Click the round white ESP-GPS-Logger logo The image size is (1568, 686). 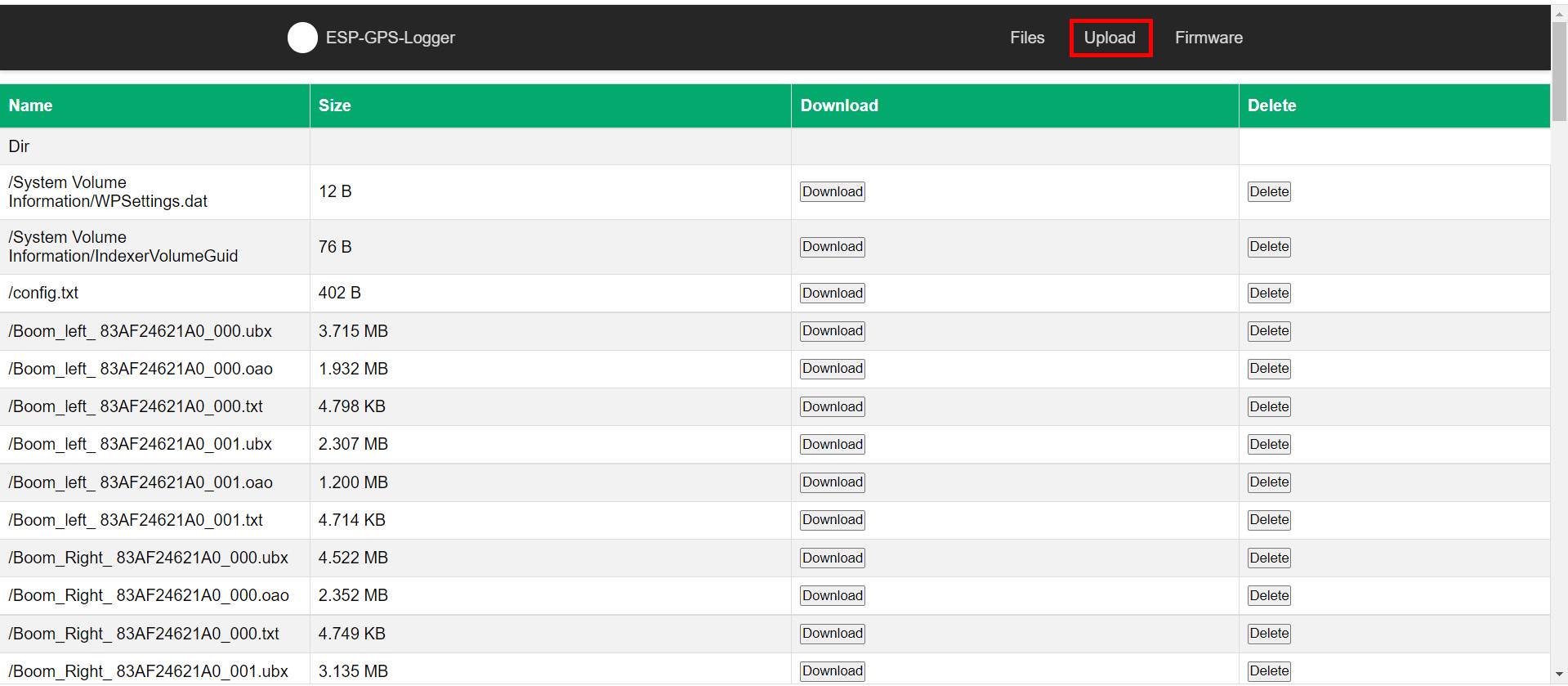point(302,38)
